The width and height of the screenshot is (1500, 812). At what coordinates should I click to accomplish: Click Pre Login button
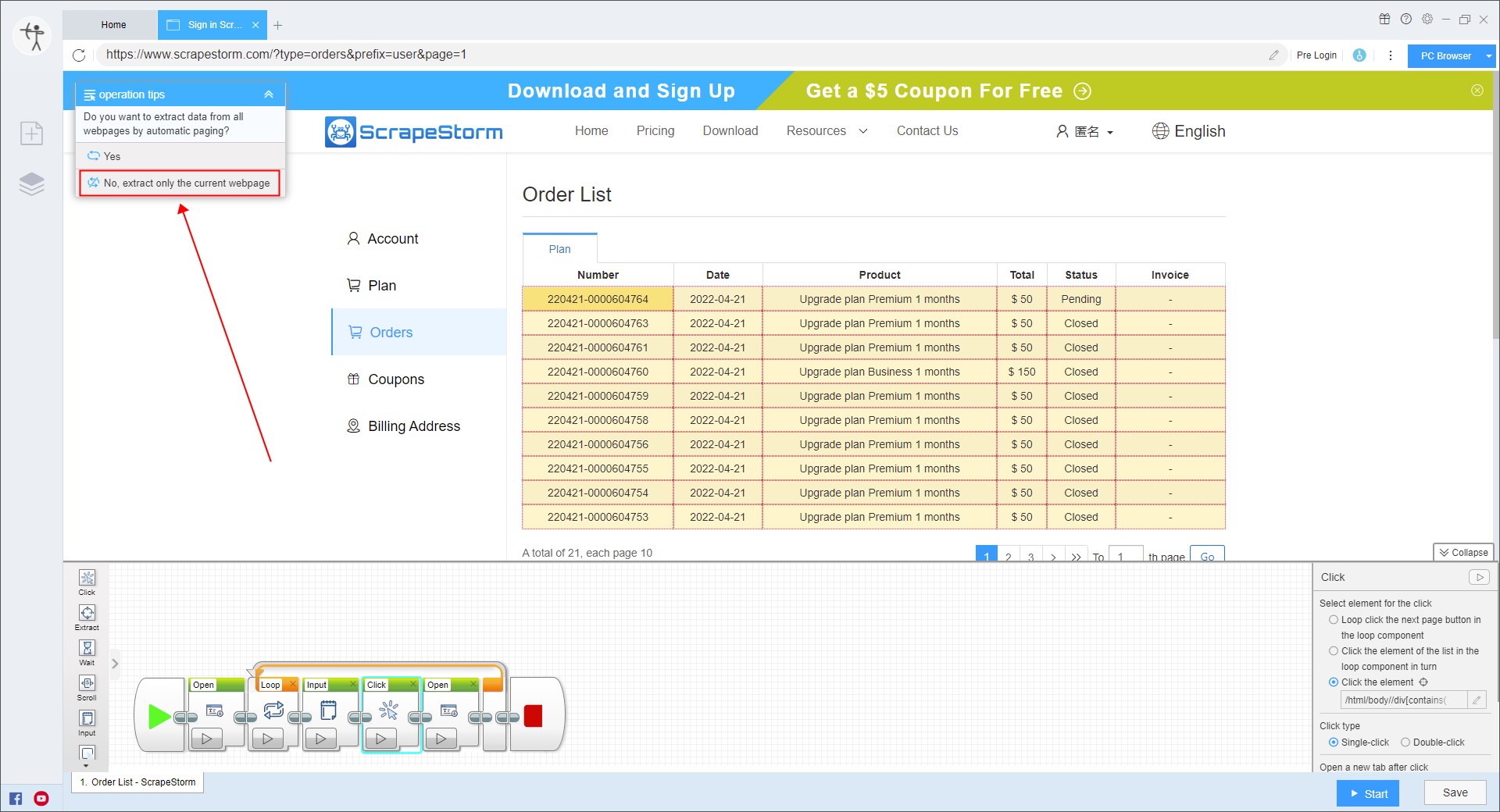(1316, 55)
